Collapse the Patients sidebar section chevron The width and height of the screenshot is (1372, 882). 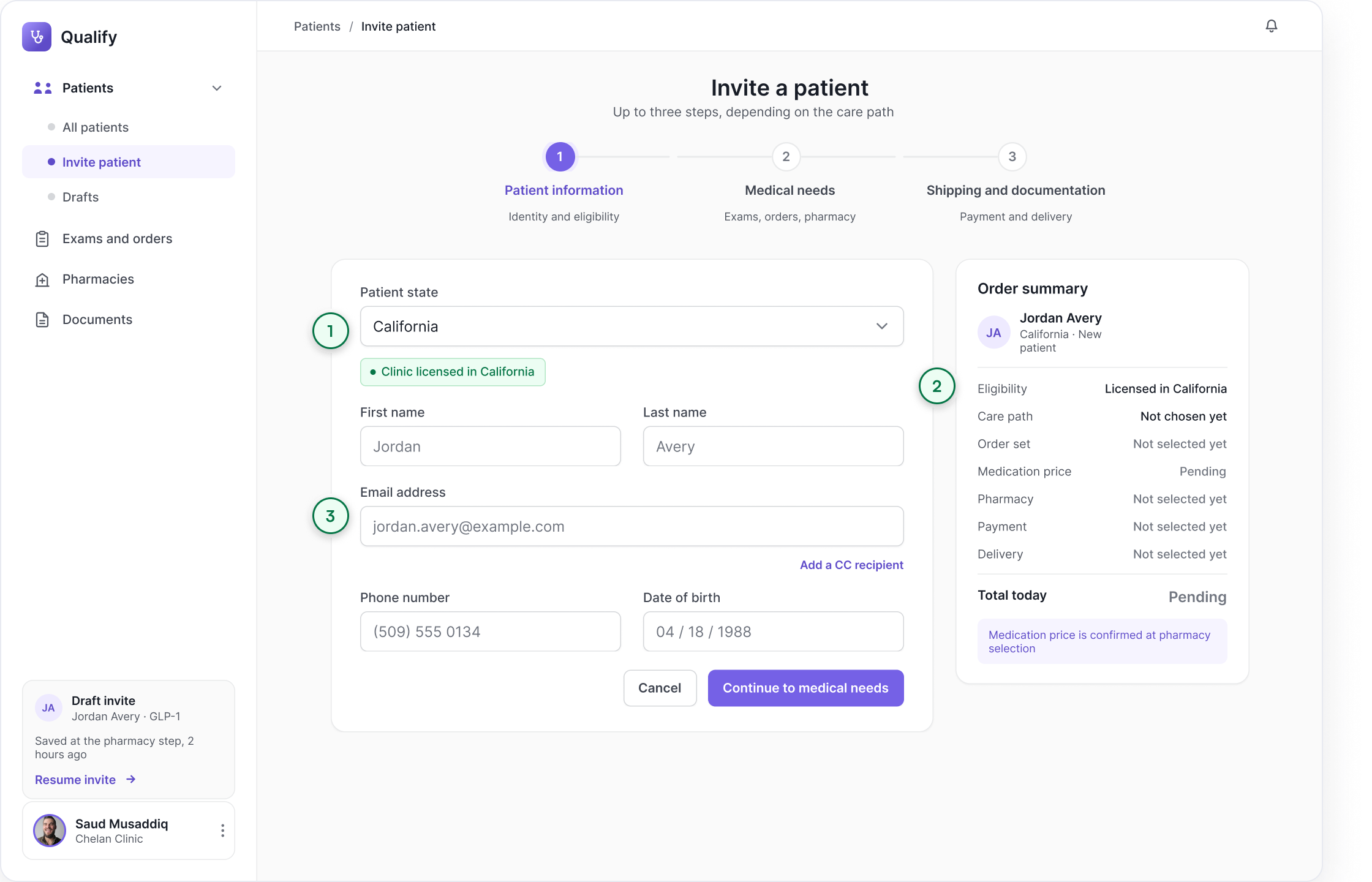pyautogui.click(x=217, y=88)
